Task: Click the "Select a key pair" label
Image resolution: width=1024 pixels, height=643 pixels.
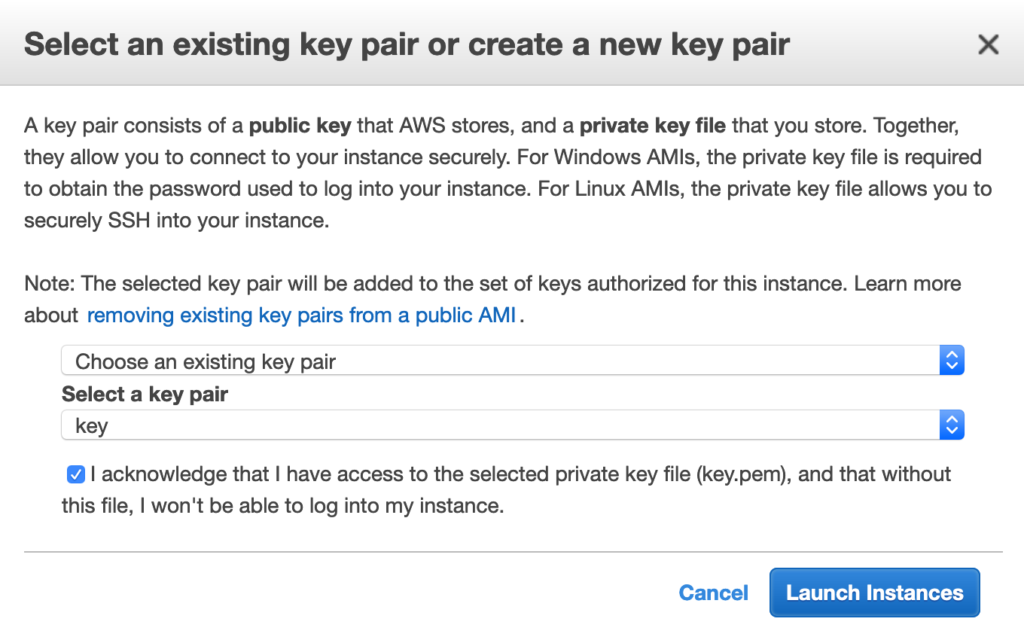Action: 145,394
